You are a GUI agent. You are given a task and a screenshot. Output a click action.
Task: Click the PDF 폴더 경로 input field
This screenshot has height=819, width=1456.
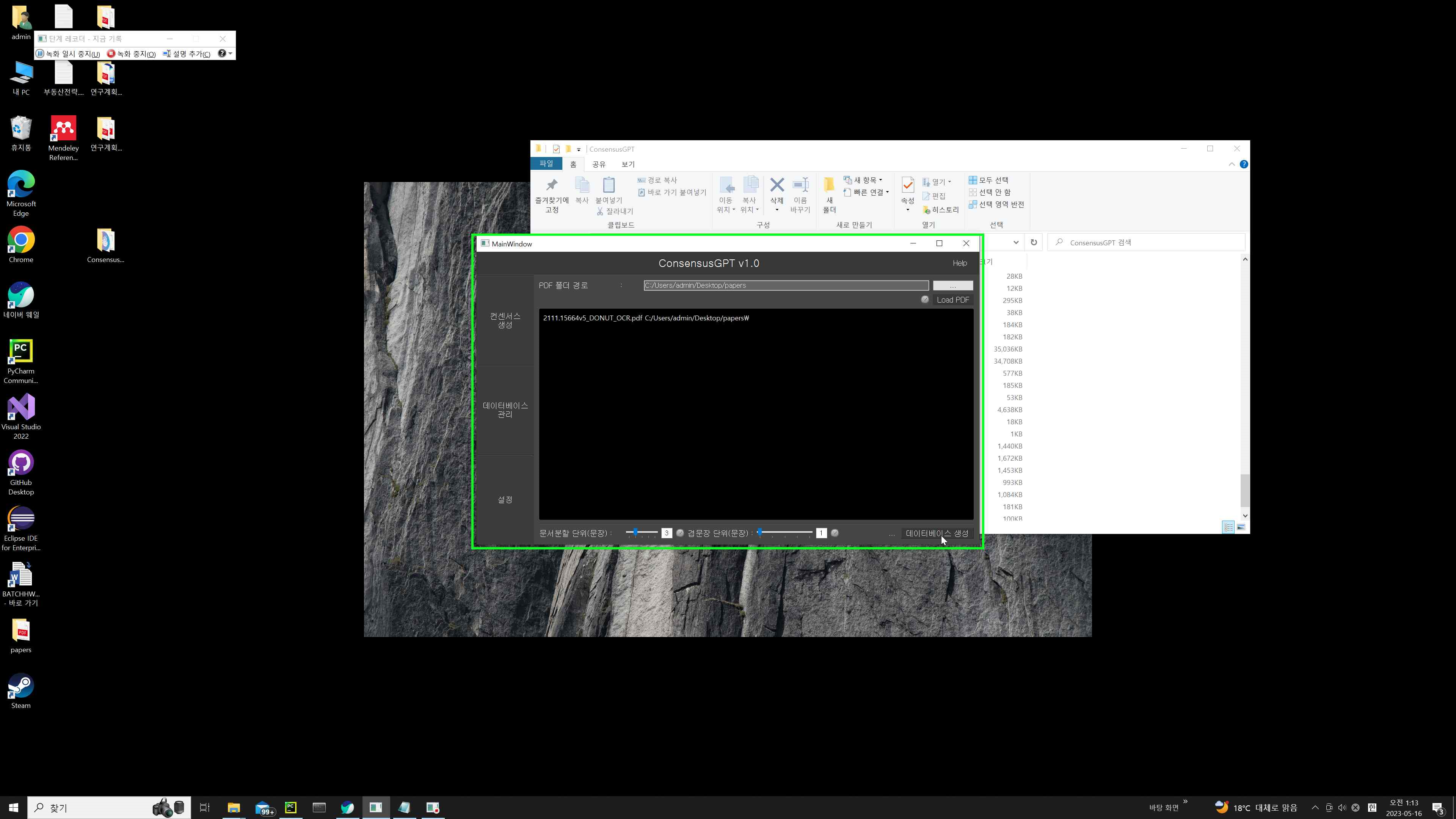(786, 286)
